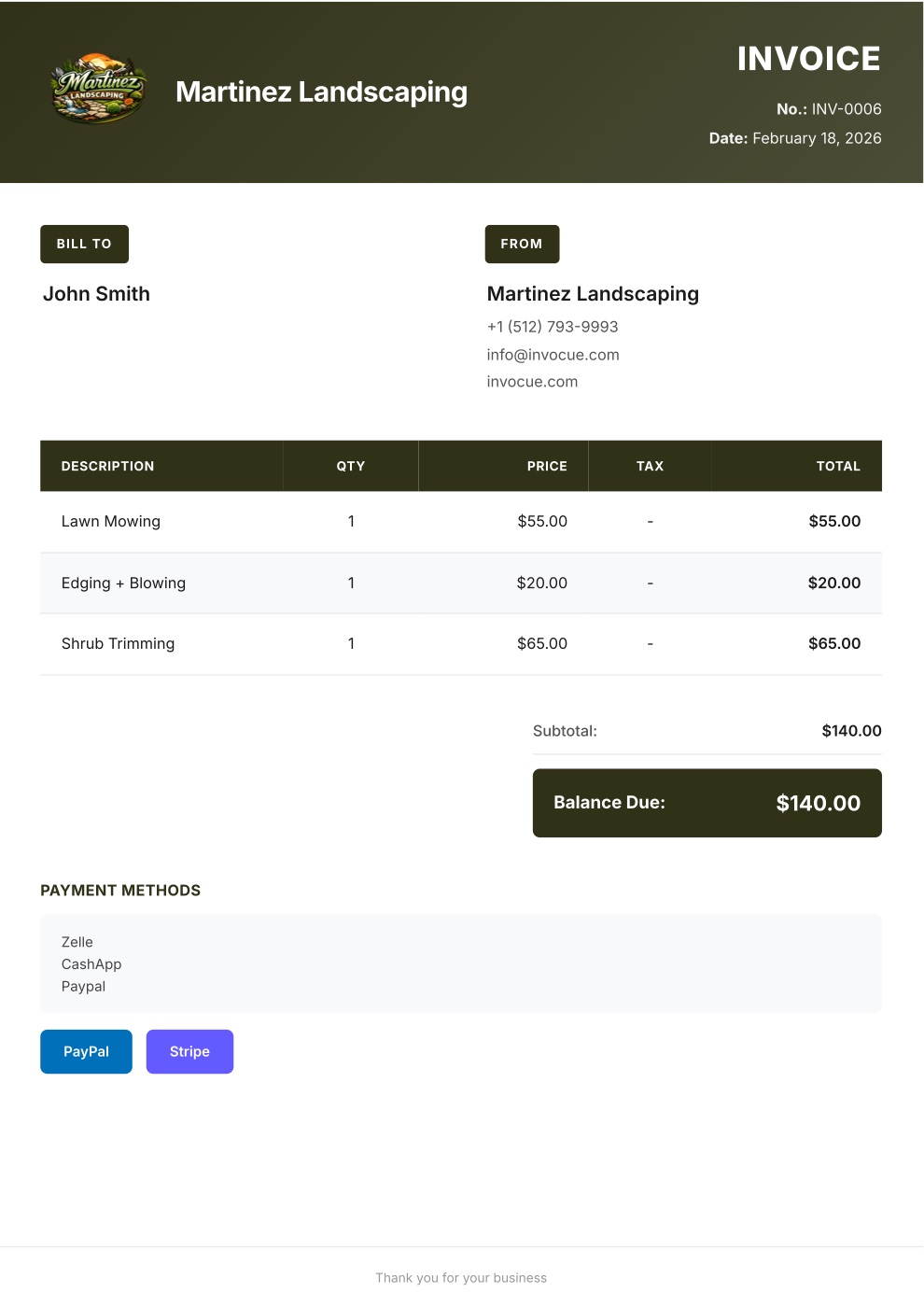
Task: Click the Subtotal amount $140.00
Action: [x=851, y=731]
